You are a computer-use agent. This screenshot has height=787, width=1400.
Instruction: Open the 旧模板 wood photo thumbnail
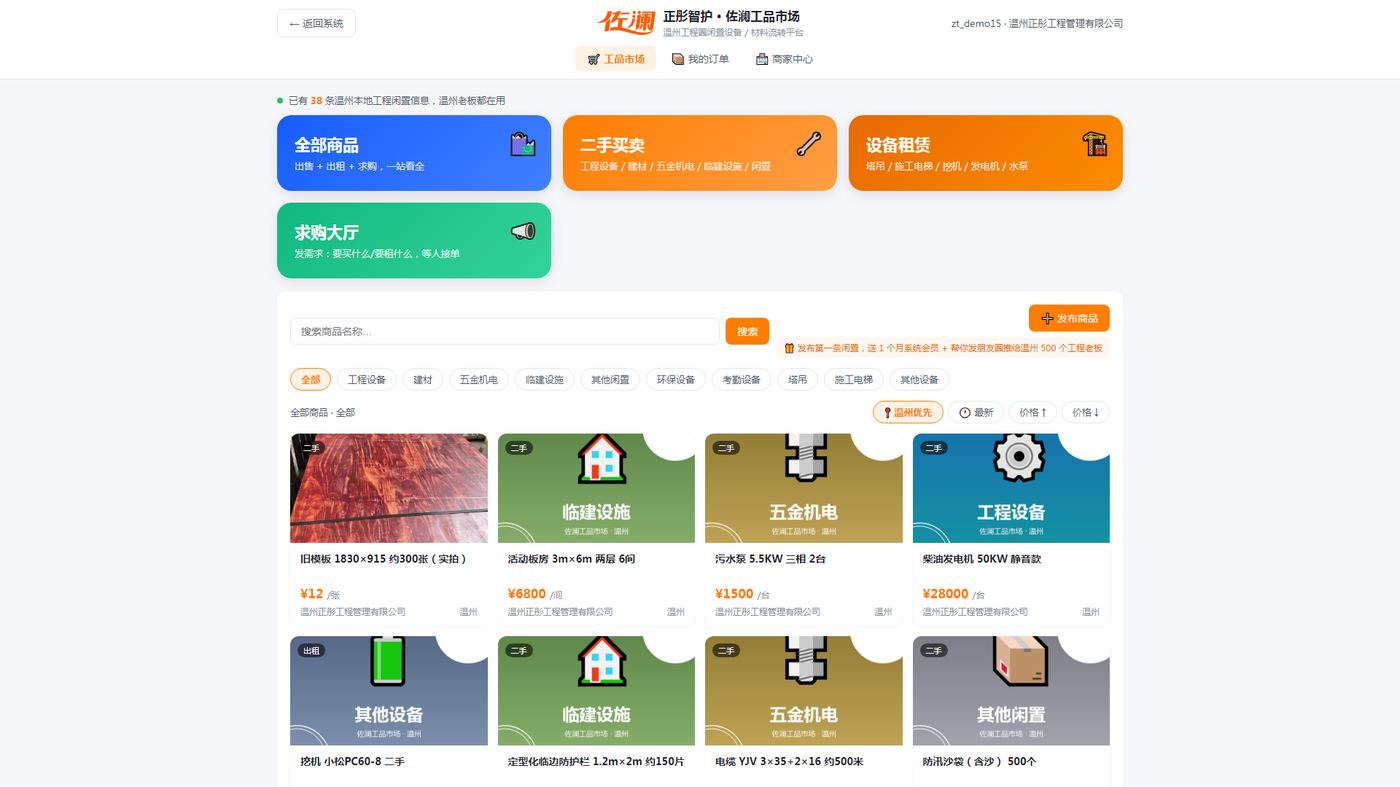pyautogui.click(x=389, y=488)
